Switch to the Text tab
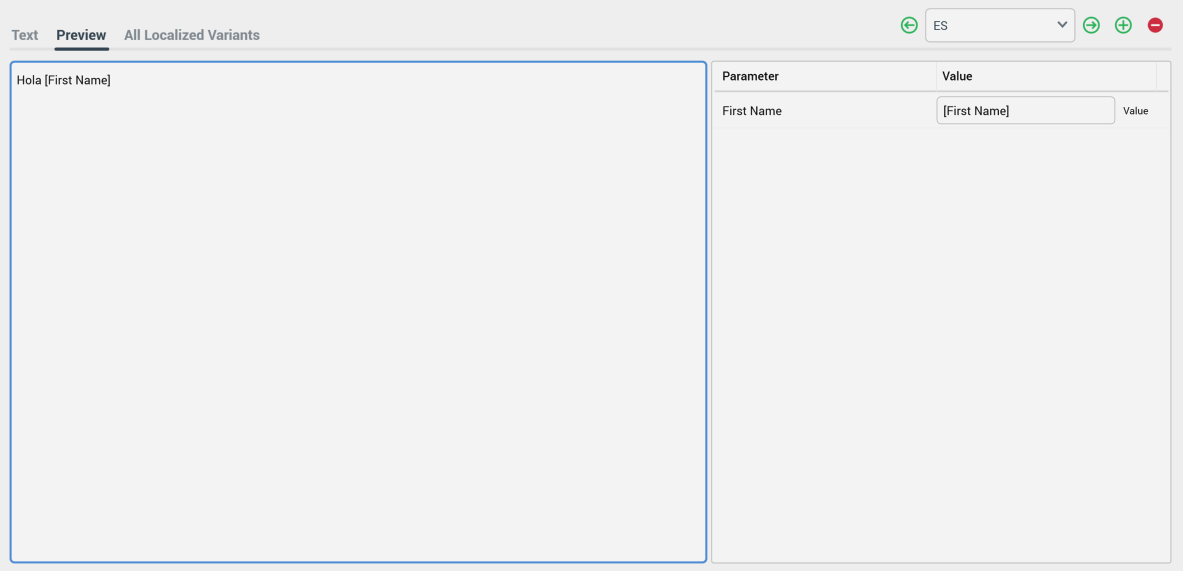The image size is (1183, 571). (25, 35)
